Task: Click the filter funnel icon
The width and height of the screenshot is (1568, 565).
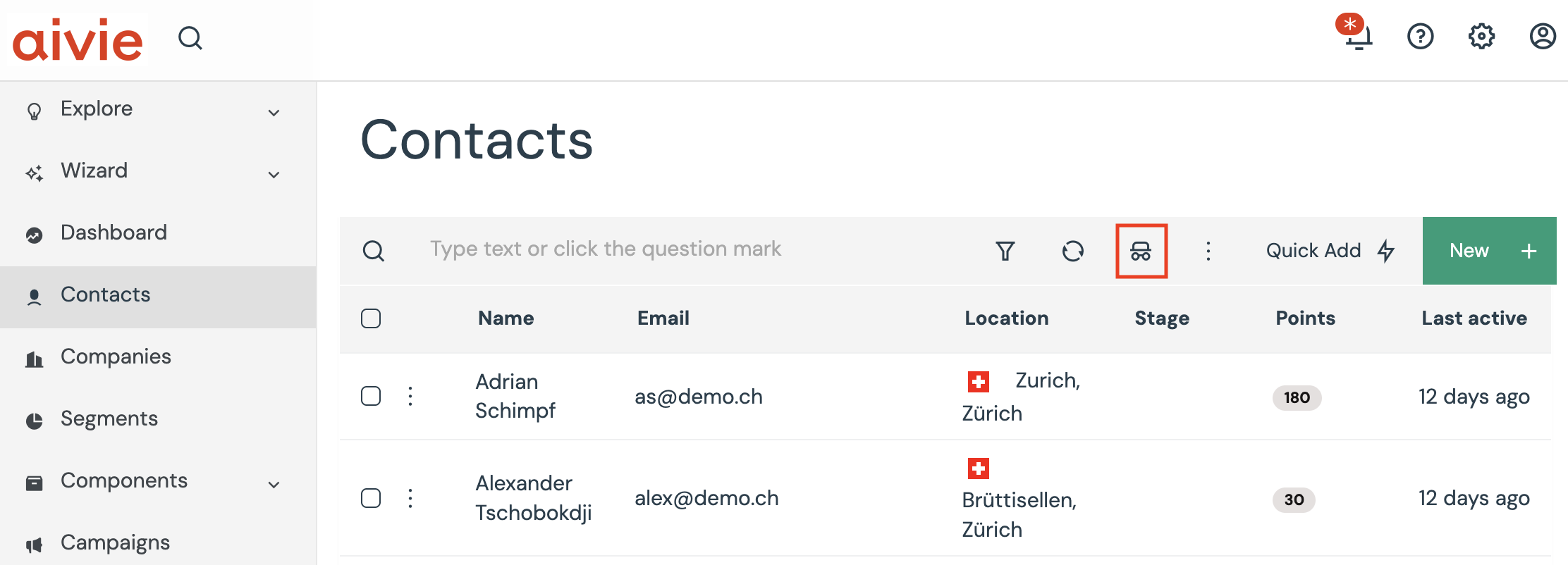Action: tap(1005, 251)
